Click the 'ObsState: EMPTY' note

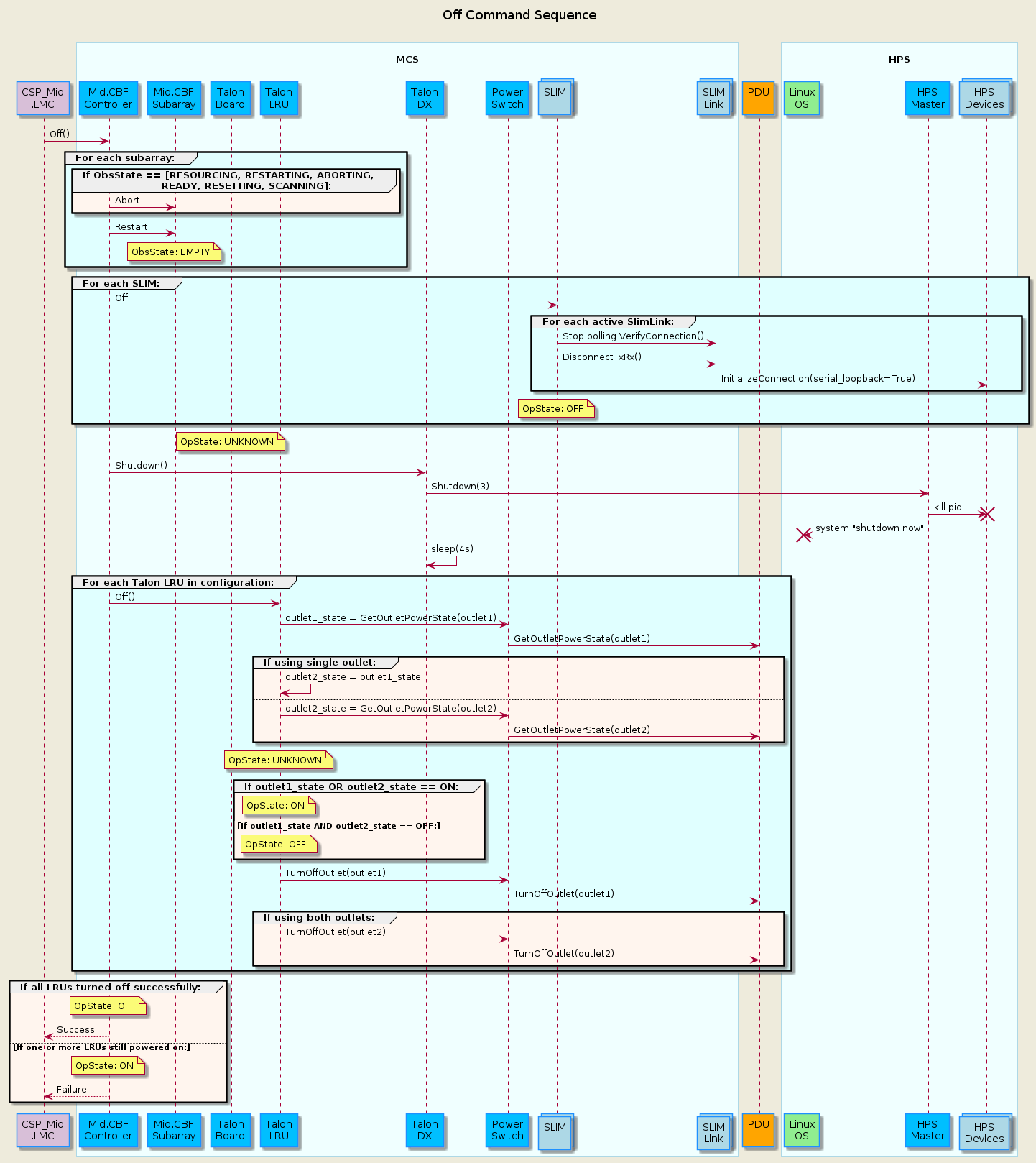(x=173, y=252)
